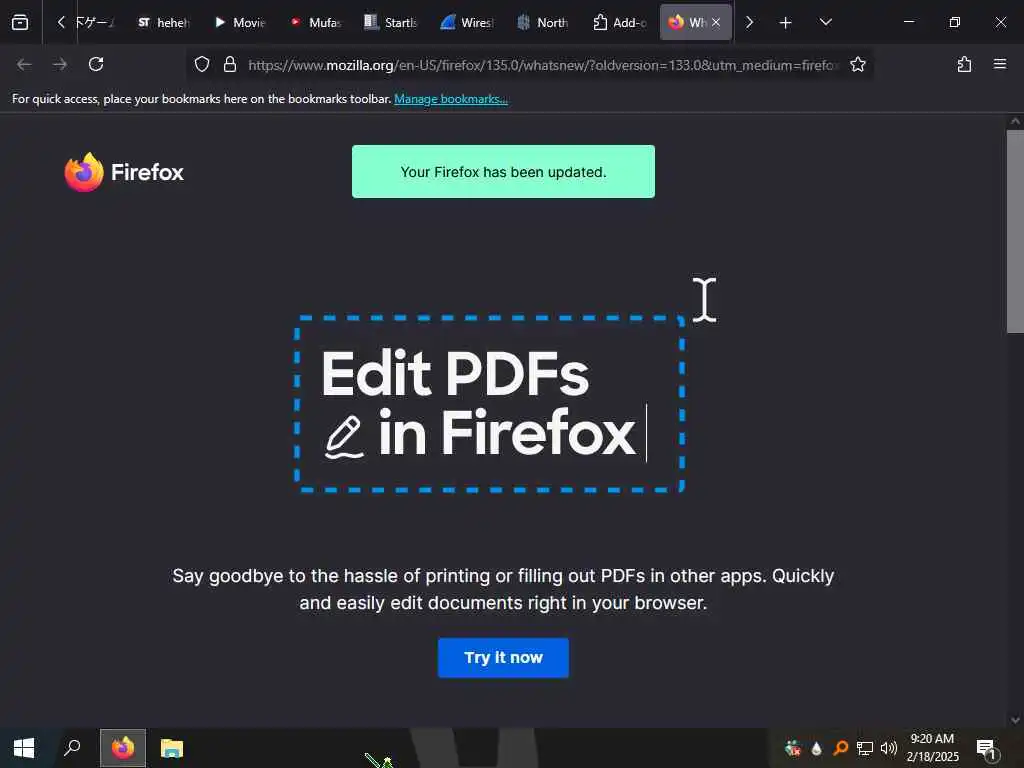This screenshot has width=1024, height=768.
Task: Open the Firefox application menu
Action: [1000, 64]
